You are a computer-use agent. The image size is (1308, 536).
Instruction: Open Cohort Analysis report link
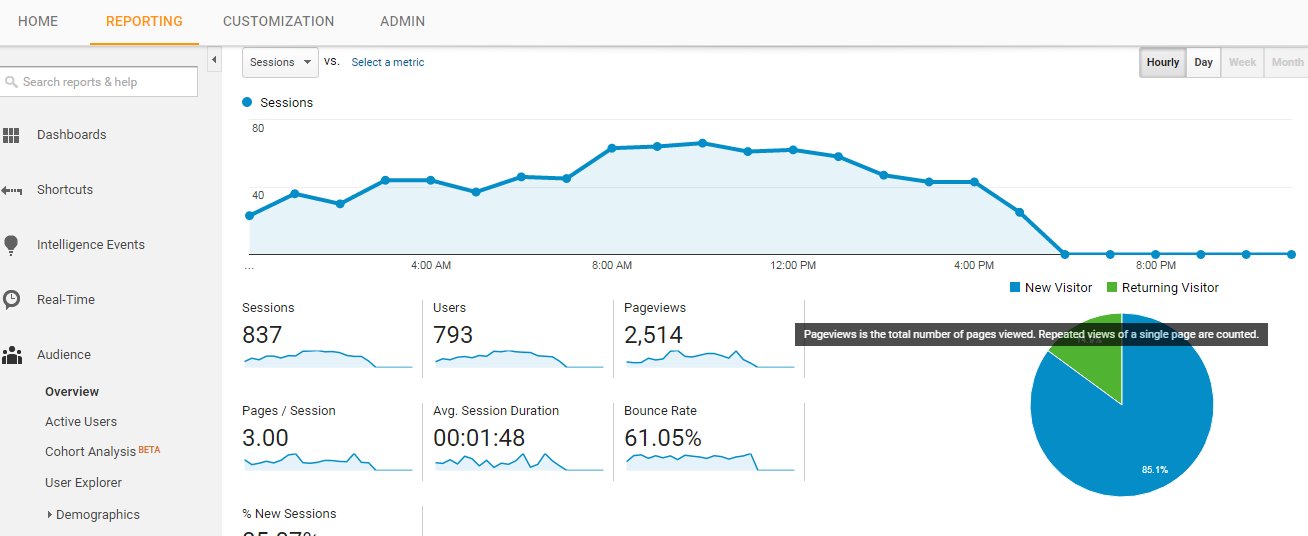90,452
